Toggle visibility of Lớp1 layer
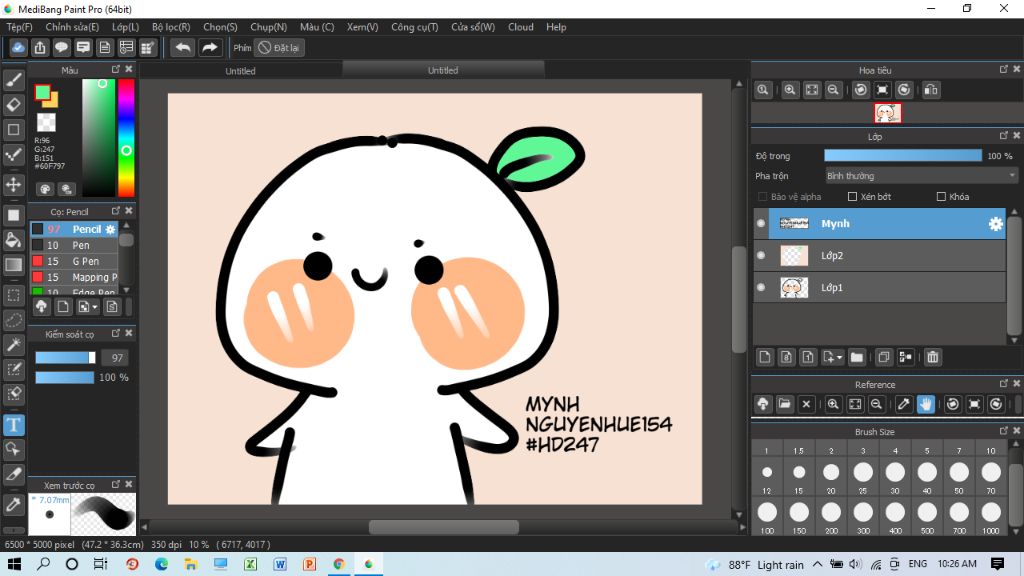 pos(761,288)
